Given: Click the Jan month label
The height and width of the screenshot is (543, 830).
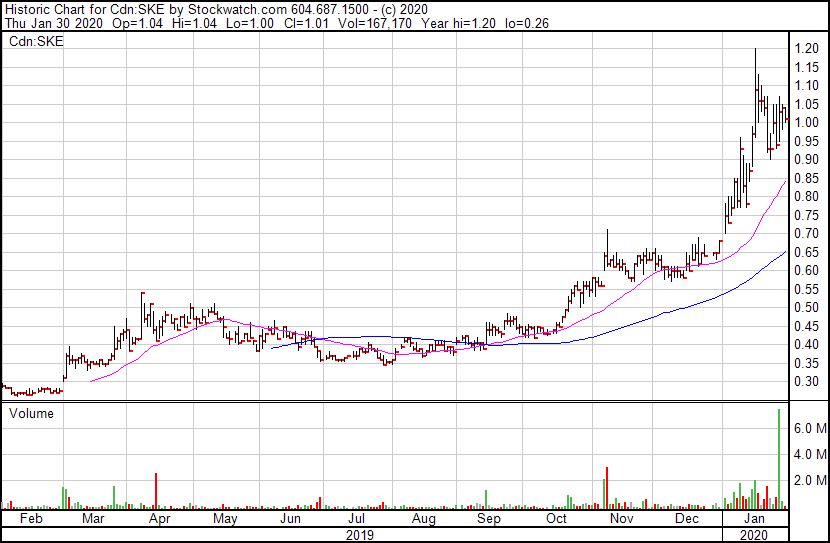Looking at the screenshot, I should [754, 518].
